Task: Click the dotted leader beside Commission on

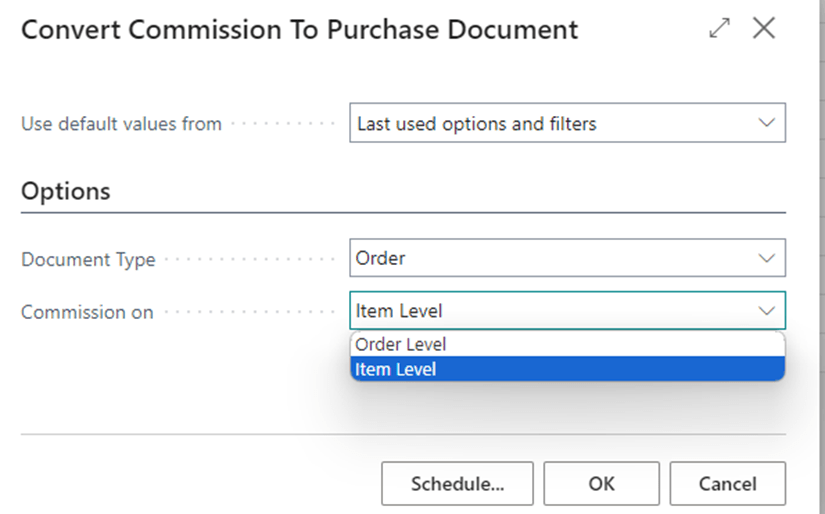Action: coord(250,312)
